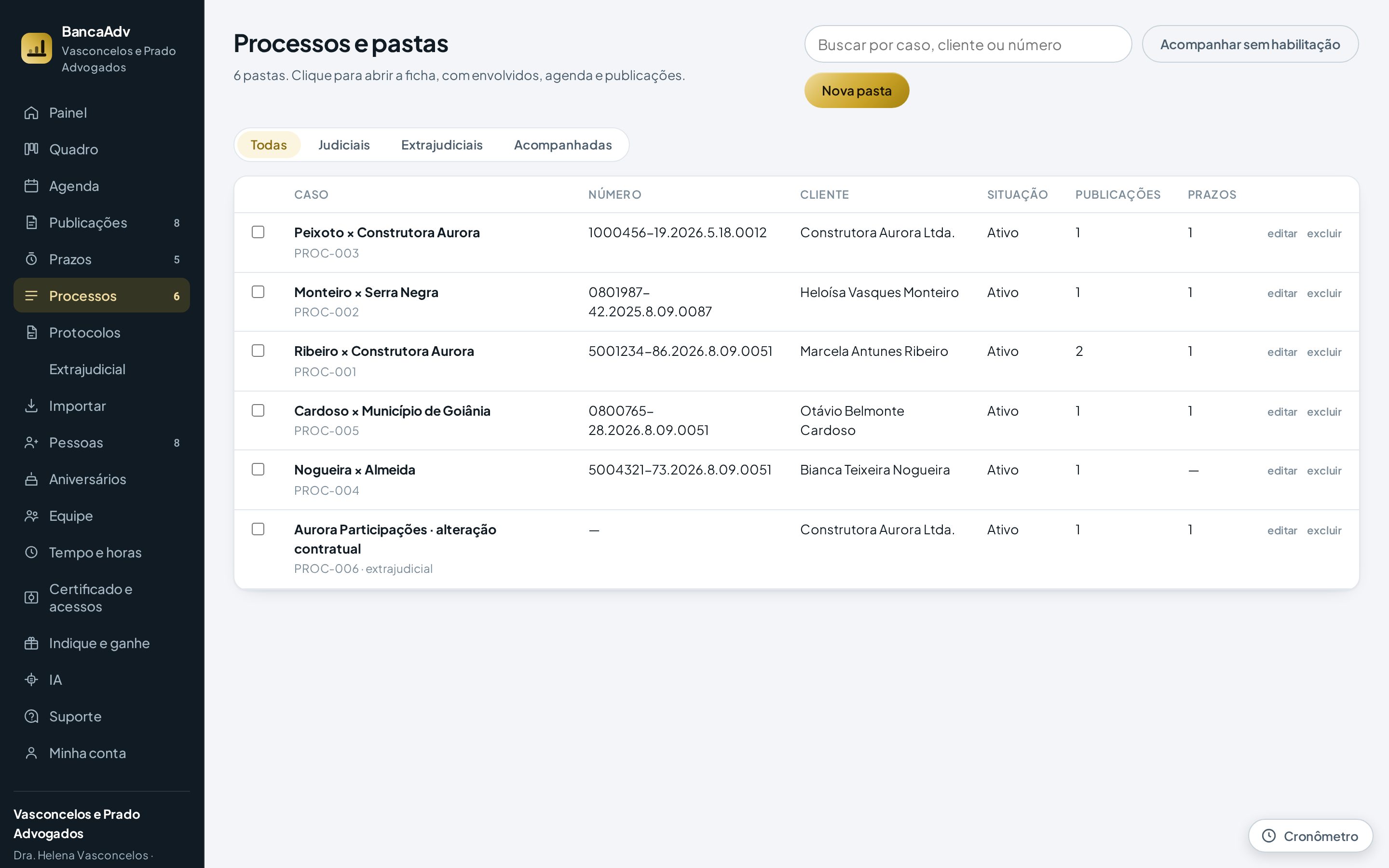The image size is (1389, 868).
Task: Click the IA icon in sidebar
Action: (x=31, y=680)
